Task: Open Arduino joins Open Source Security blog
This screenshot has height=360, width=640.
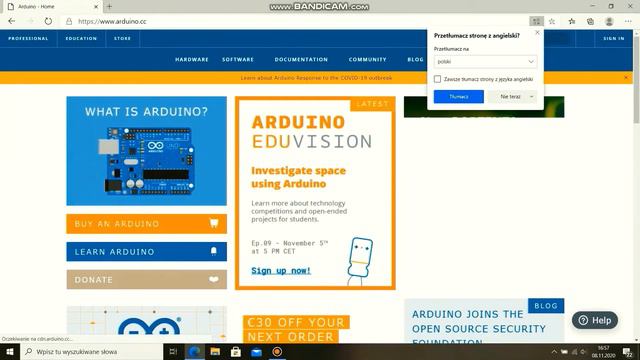Action: coord(479,329)
